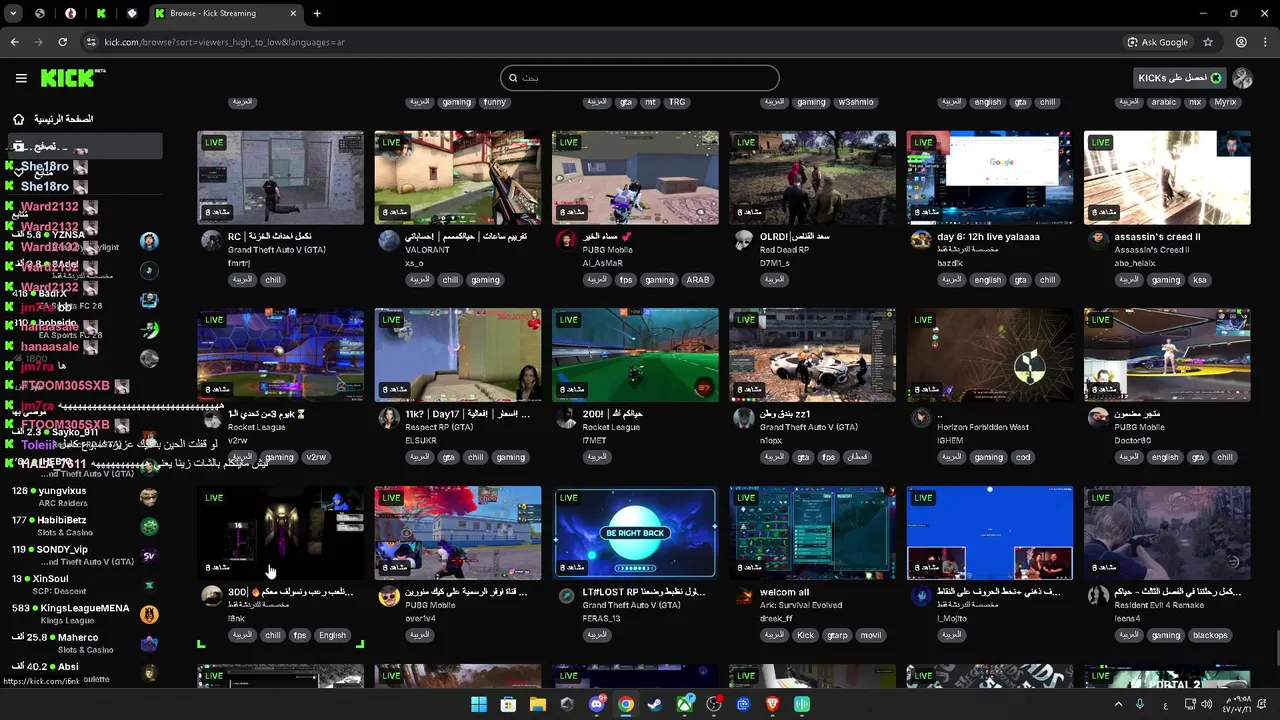Click the home icon beside الصفحة الرئيسية
This screenshot has width=1280, height=720.
click(x=18, y=119)
